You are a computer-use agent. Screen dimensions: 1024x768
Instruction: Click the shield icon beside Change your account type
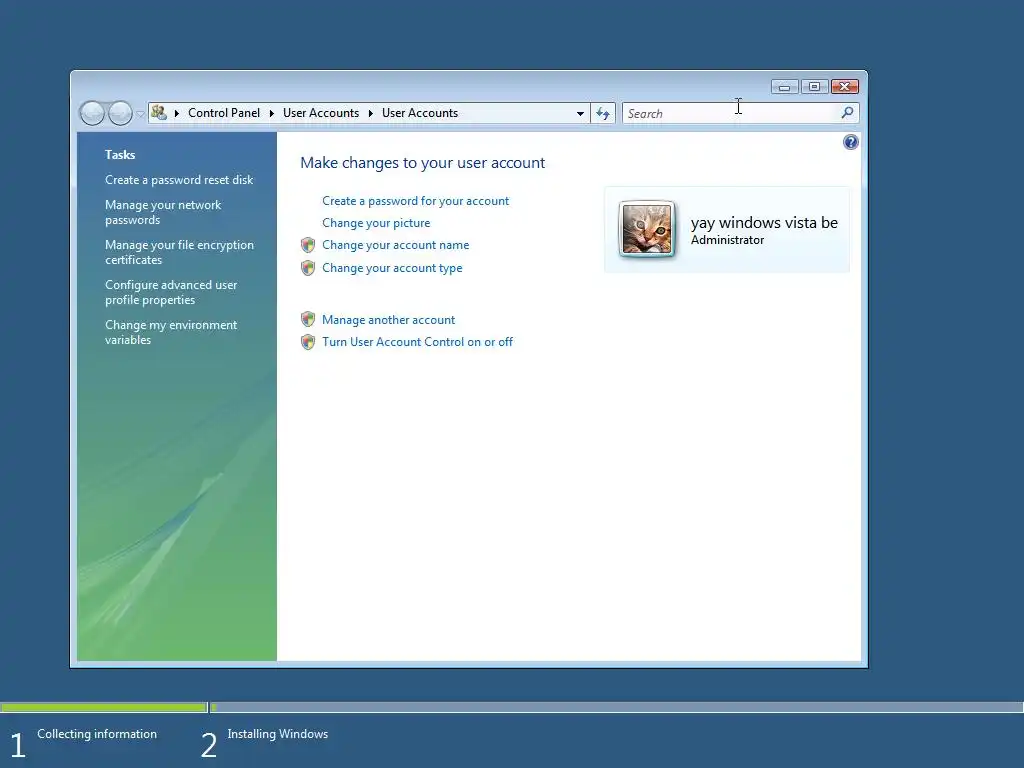click(x=308, y=268)
